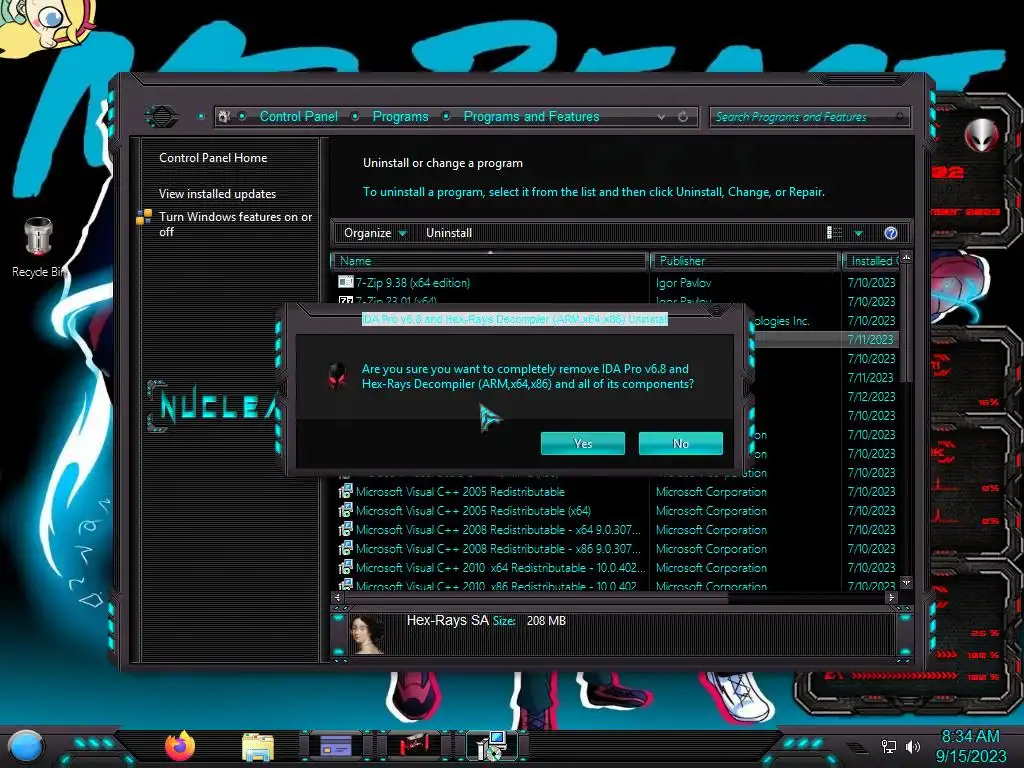Expand the view options dropdown arrow
This screenshot has width=1024, height=768.
pyautogui.click(x=859, y=233)
